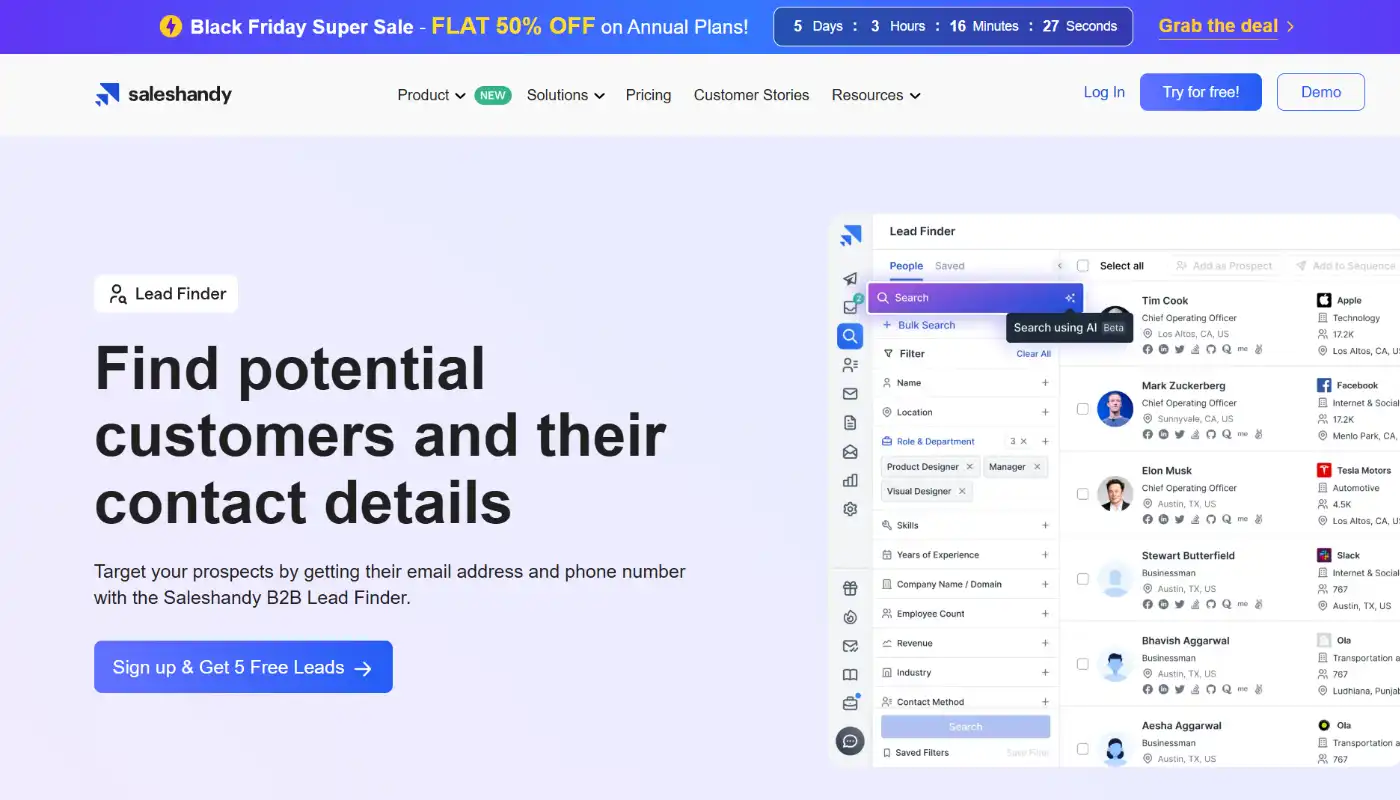
Task: Click the Saleshandy logo in the header
Action: click(163, 95)
